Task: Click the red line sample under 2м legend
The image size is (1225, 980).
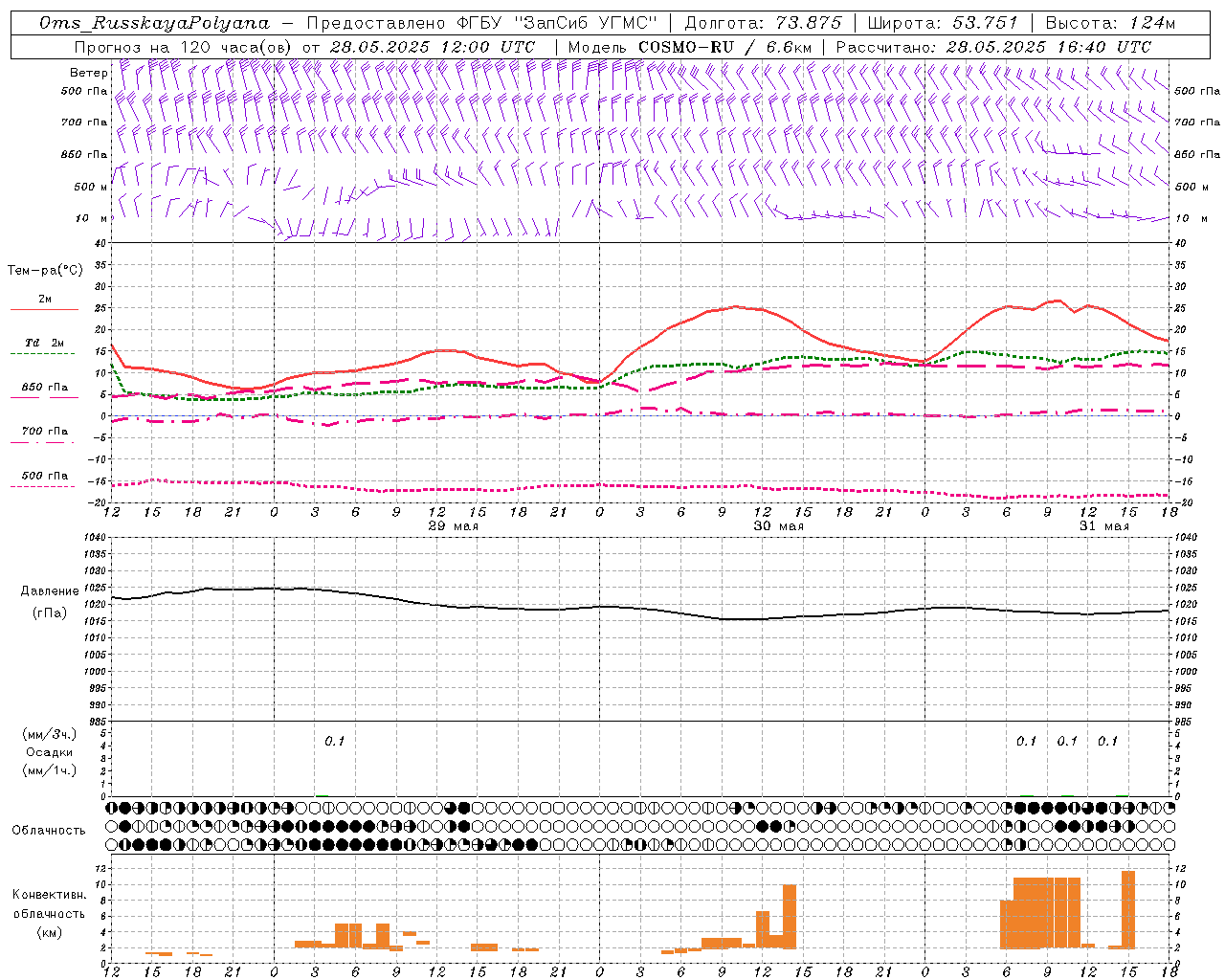Action: point(44,310)
